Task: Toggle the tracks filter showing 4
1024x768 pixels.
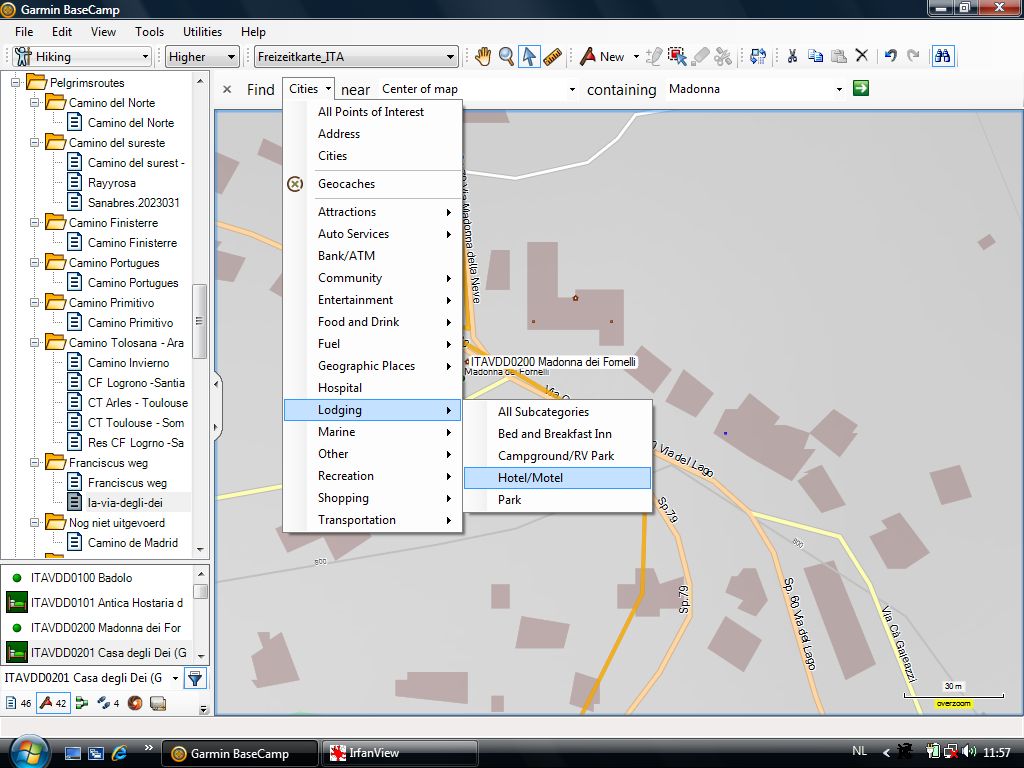Action: click(x=107, y=703)
